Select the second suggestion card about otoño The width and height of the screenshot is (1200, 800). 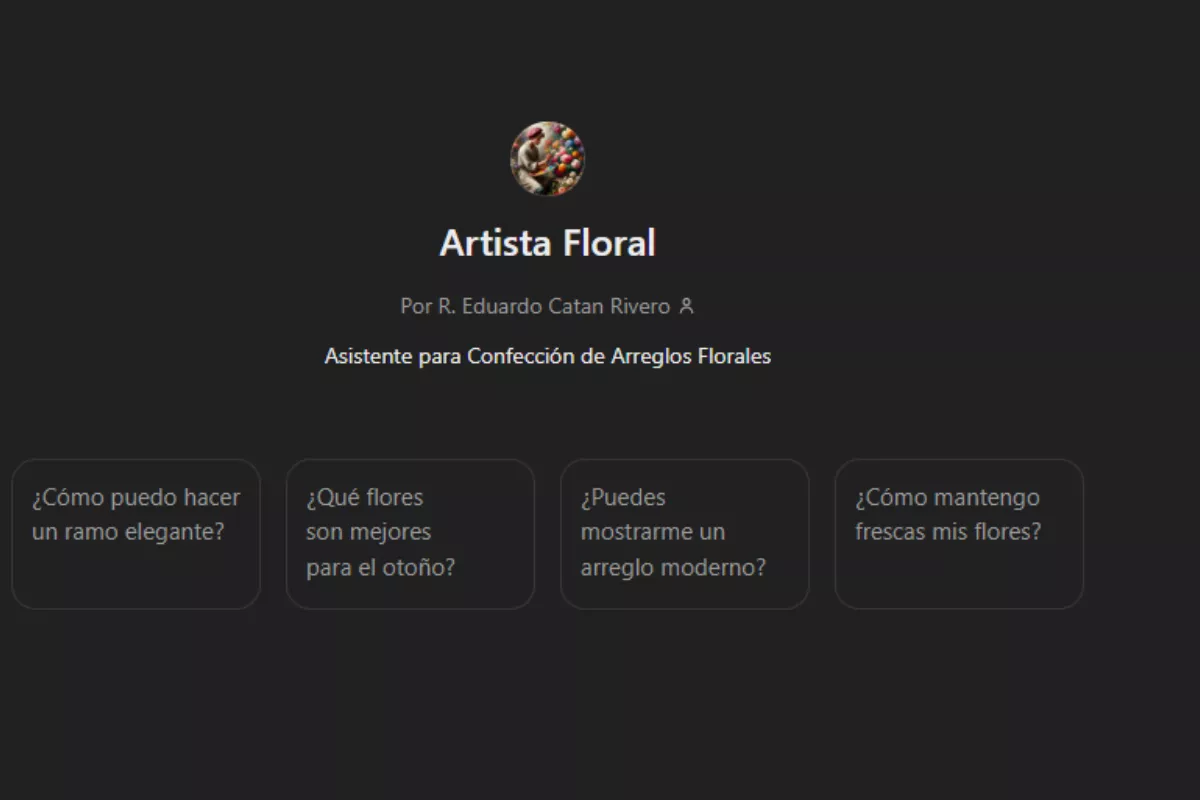click(x=410, y=534)
